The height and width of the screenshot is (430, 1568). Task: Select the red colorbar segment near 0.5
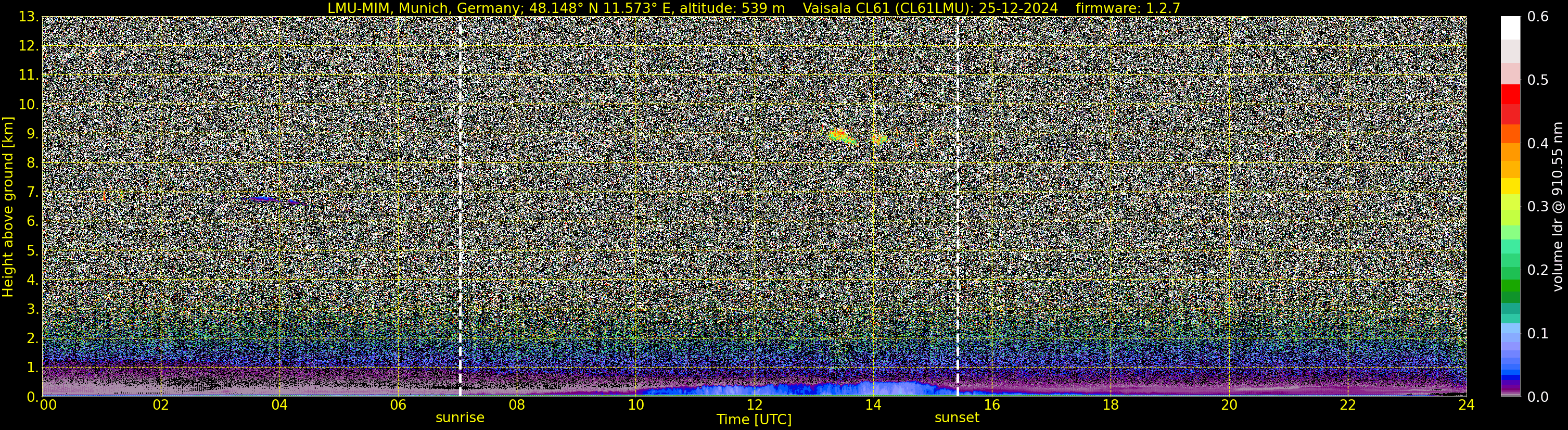point(1510,94)
